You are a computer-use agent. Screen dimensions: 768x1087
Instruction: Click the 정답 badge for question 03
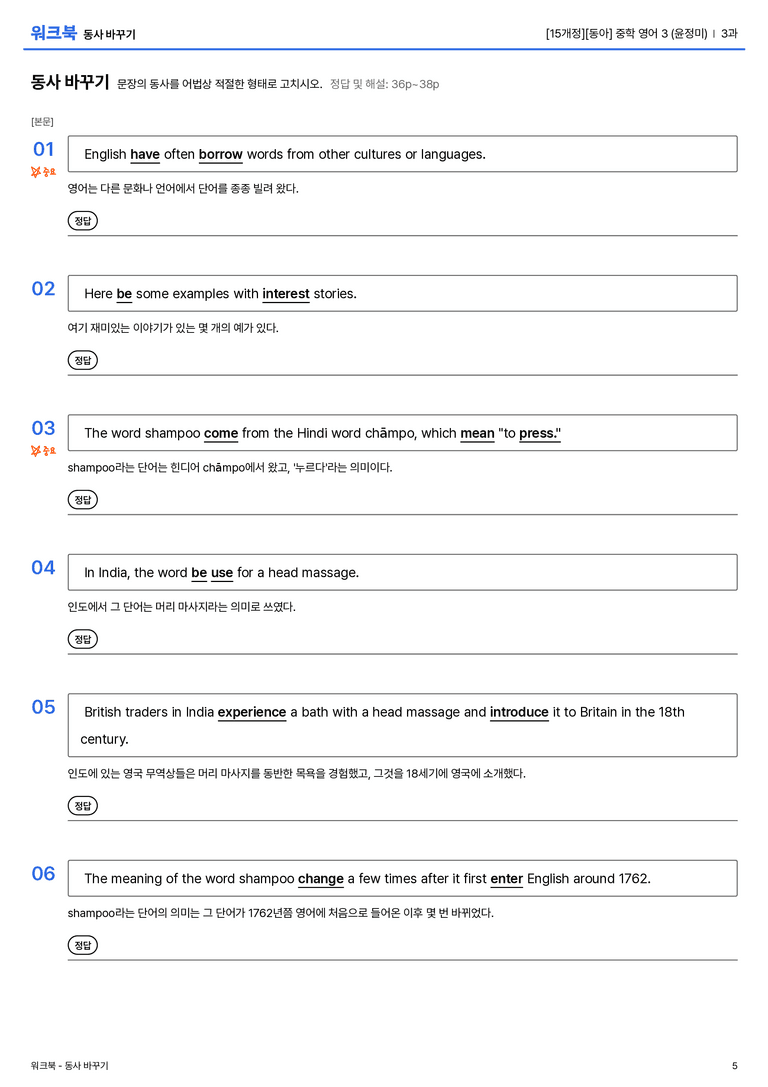[x=82, y=500]
